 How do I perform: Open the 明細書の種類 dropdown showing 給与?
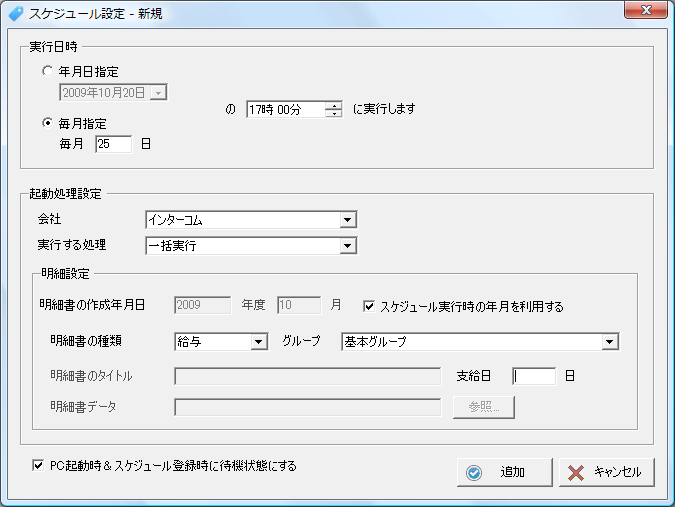258,342
